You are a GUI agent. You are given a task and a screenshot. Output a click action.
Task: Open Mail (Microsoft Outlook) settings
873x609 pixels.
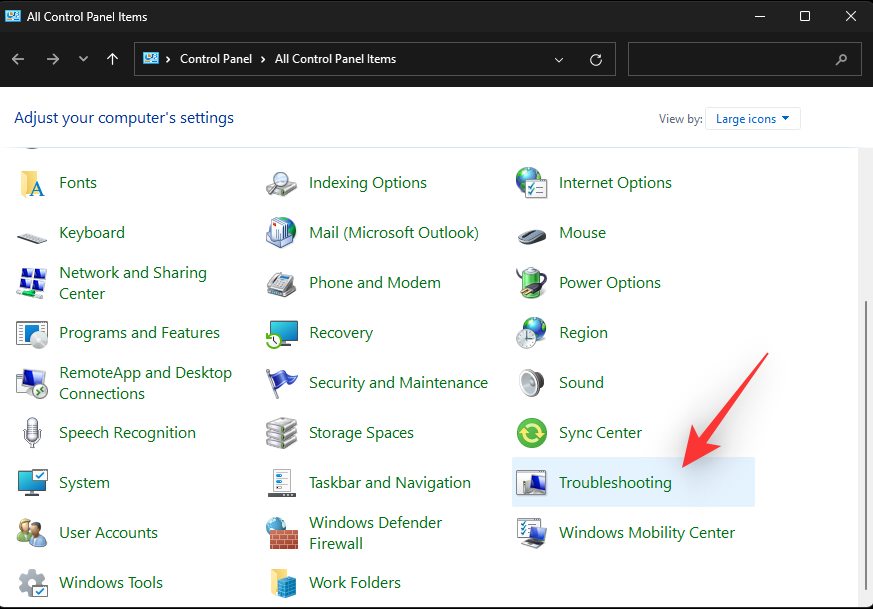tap(393, 232)
